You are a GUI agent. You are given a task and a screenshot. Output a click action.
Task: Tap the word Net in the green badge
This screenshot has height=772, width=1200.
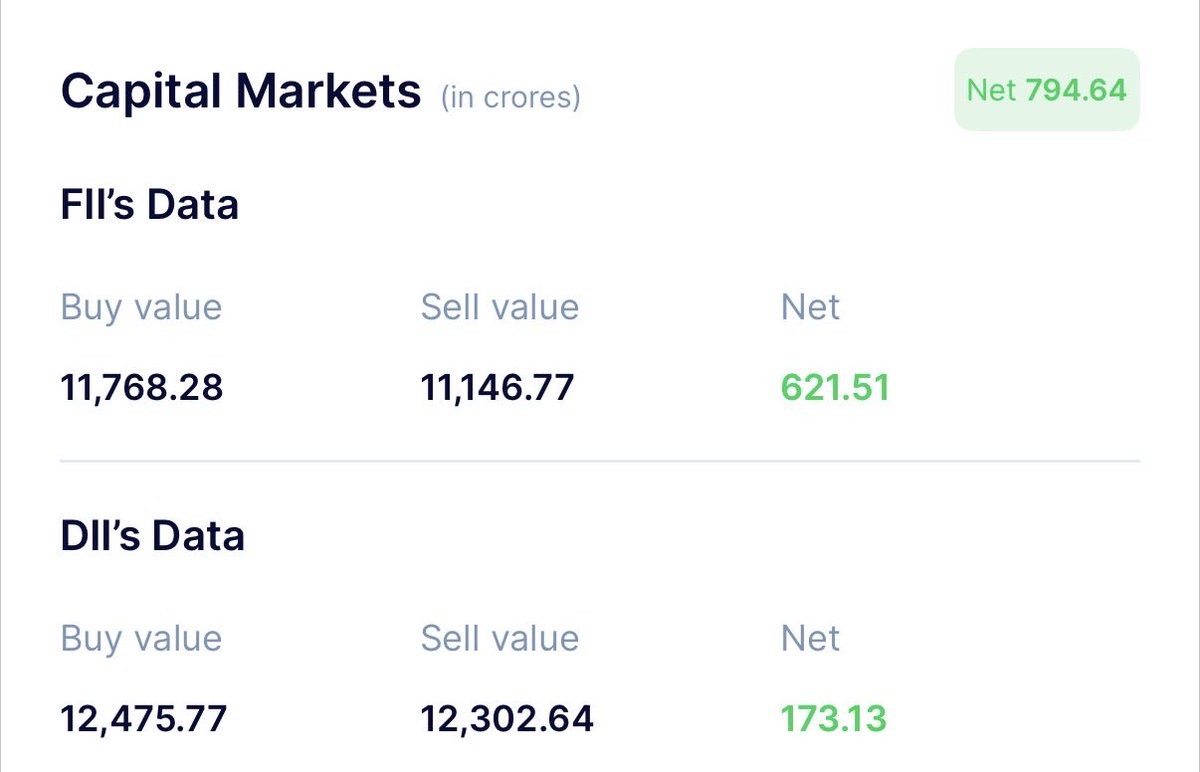pos(992,90)
